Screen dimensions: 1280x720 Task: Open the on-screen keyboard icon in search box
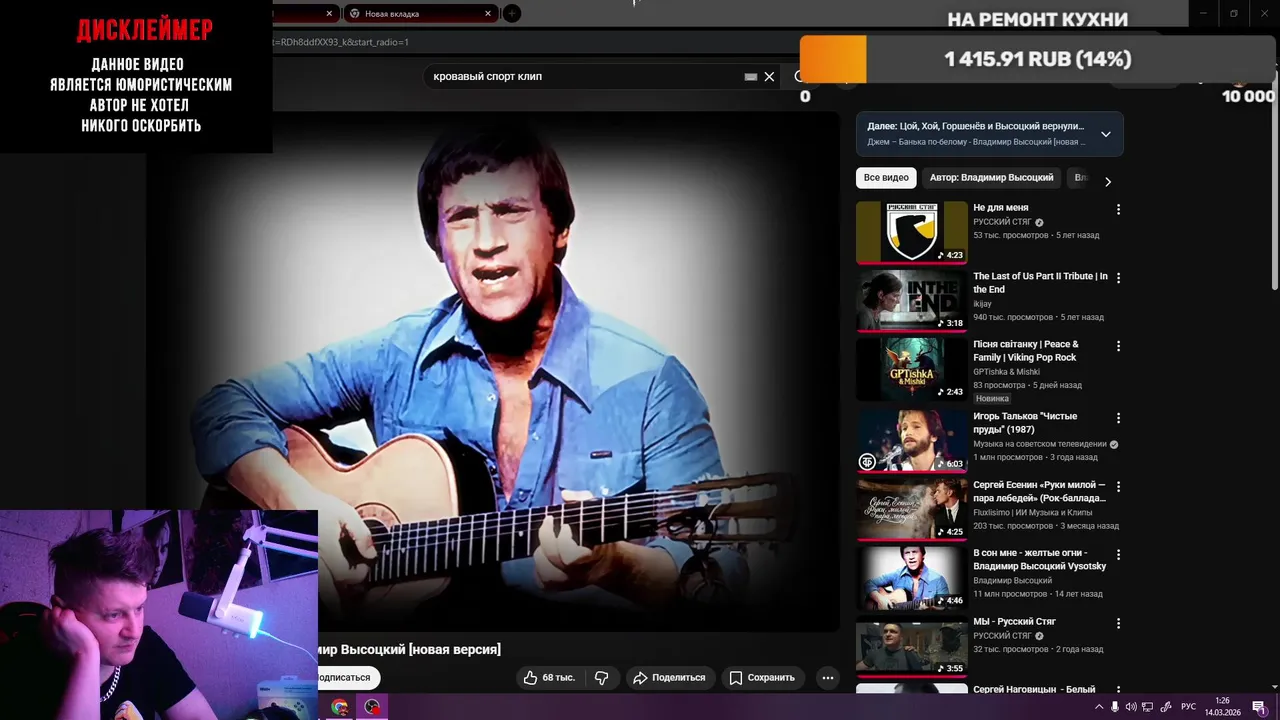(x=751, y=77)
